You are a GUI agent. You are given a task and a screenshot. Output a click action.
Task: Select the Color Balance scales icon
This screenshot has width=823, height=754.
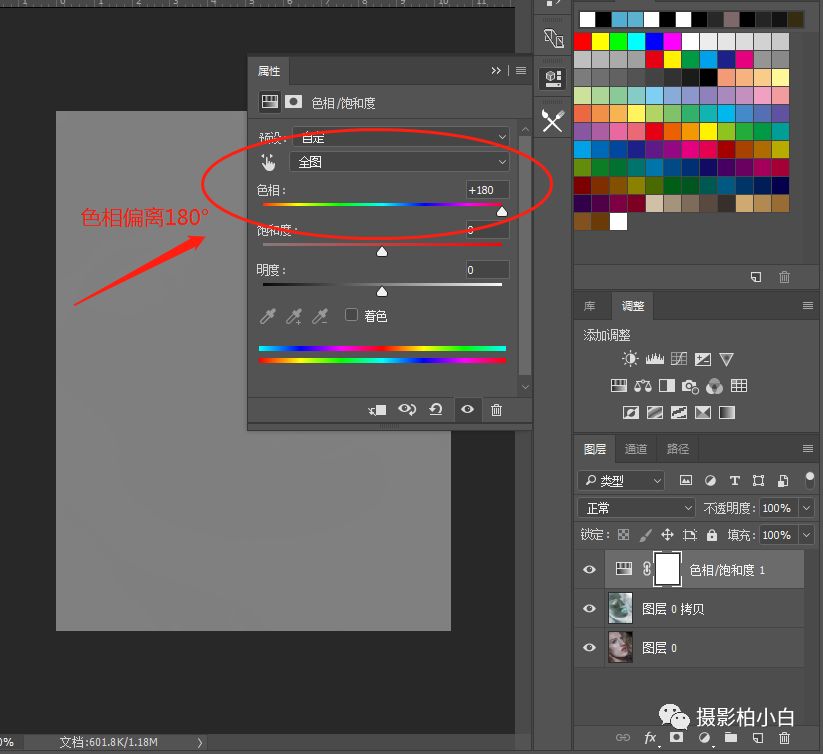(643, 386)
